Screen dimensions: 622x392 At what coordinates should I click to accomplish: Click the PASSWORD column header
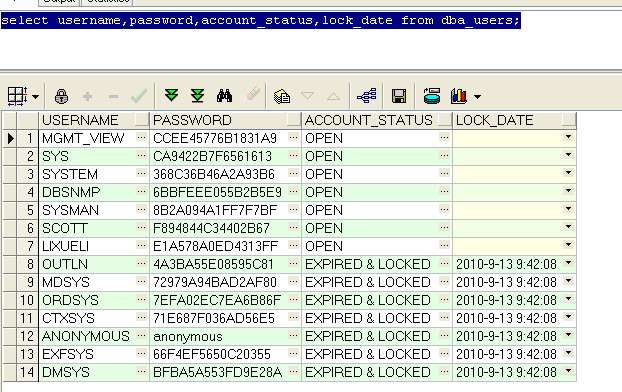[192, 120]
